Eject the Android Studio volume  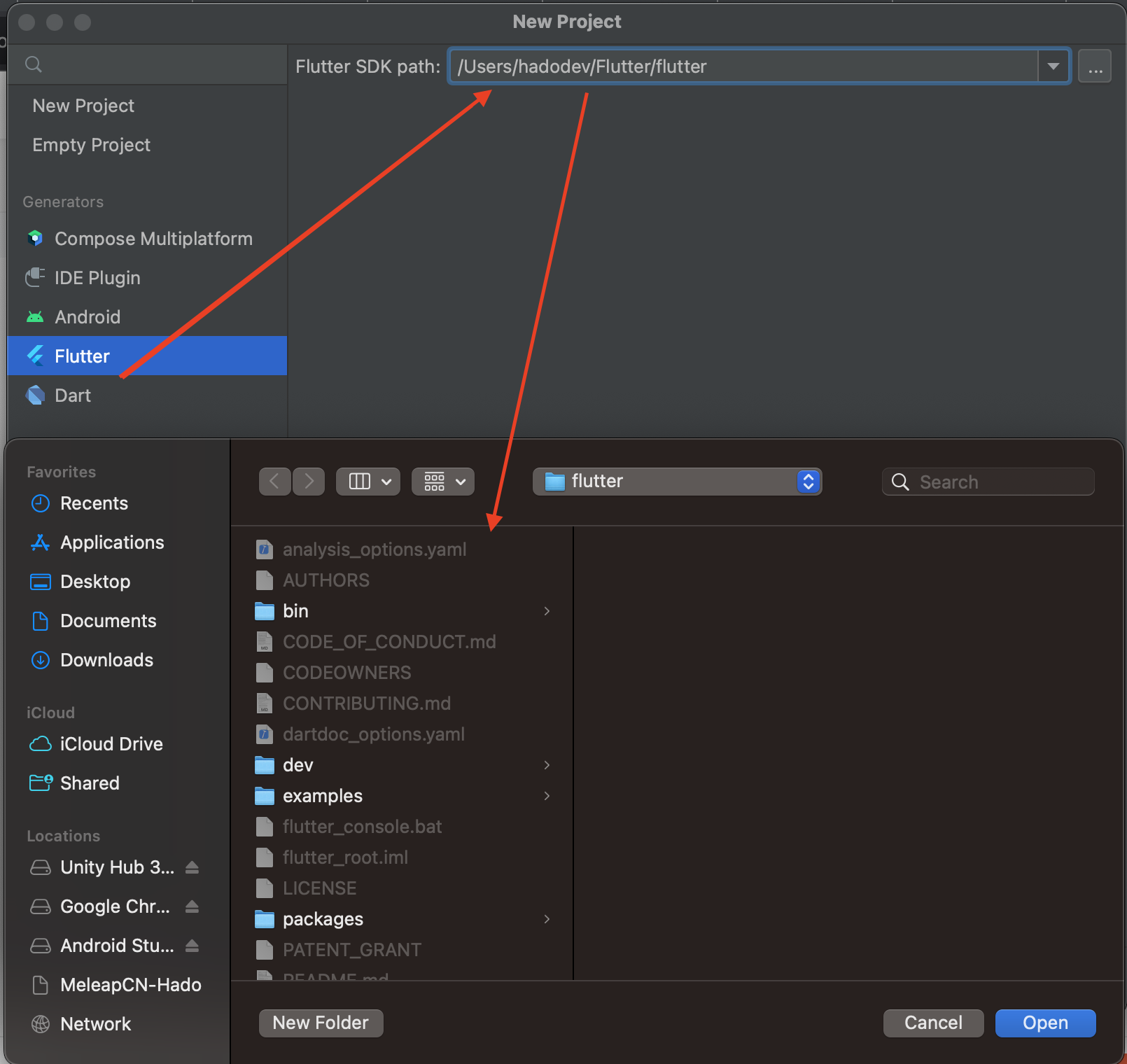pos(192,946)
